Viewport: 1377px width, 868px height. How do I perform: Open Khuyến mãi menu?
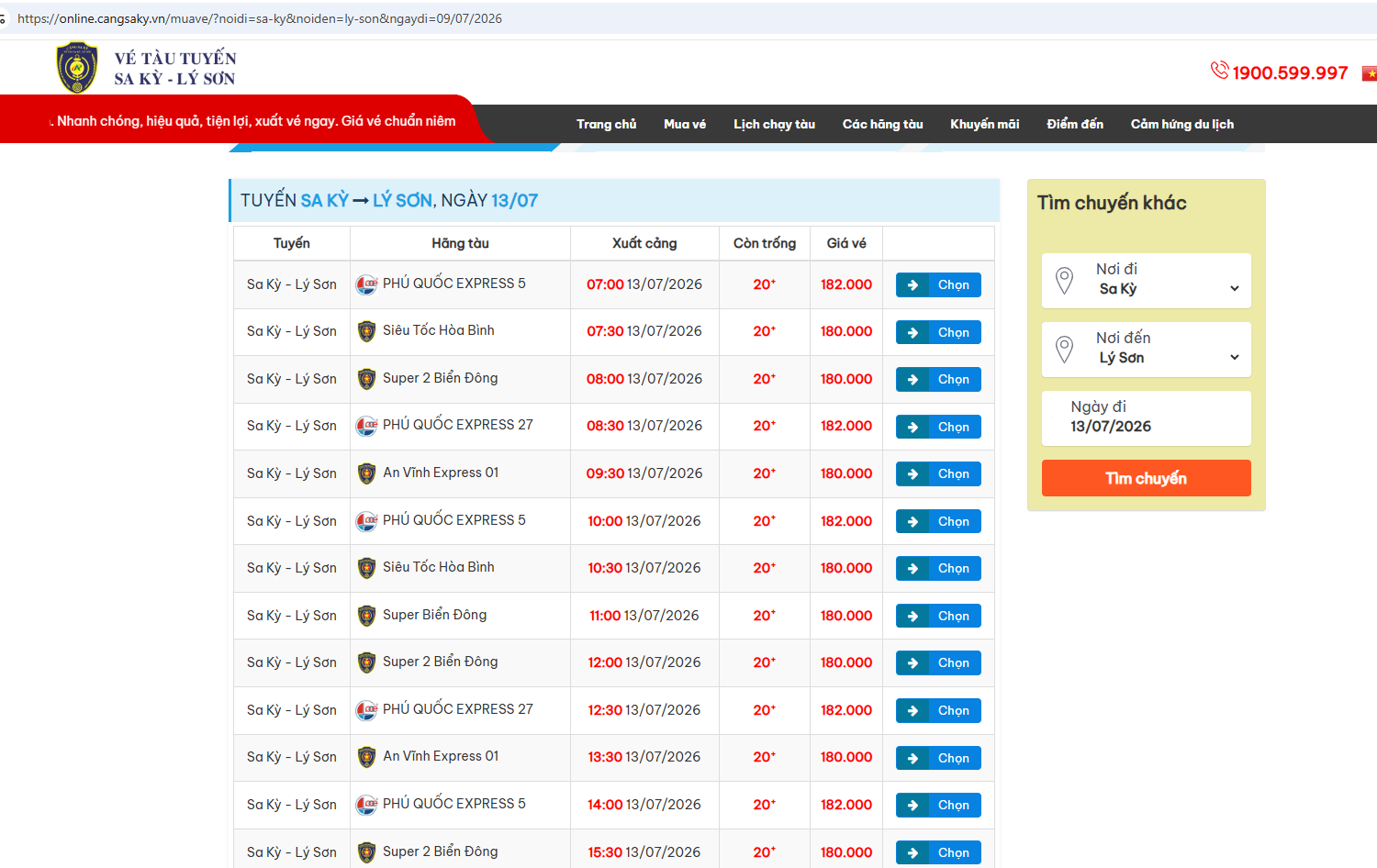(x=984, y=124)
